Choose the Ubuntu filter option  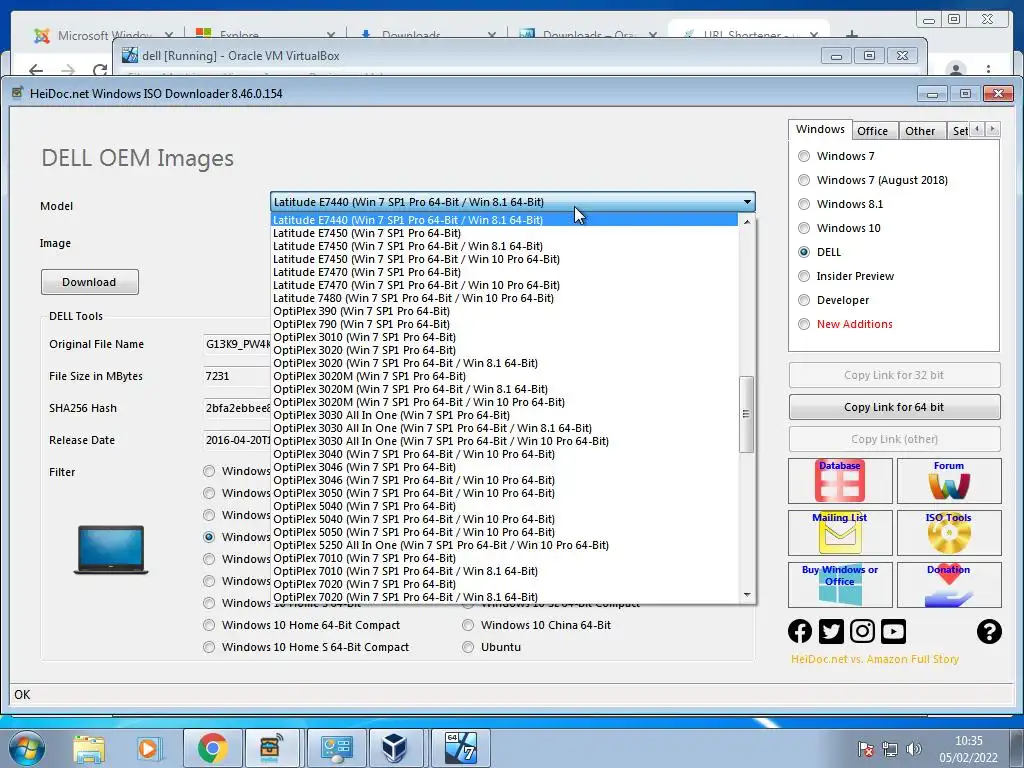click(x=468, y=647)
